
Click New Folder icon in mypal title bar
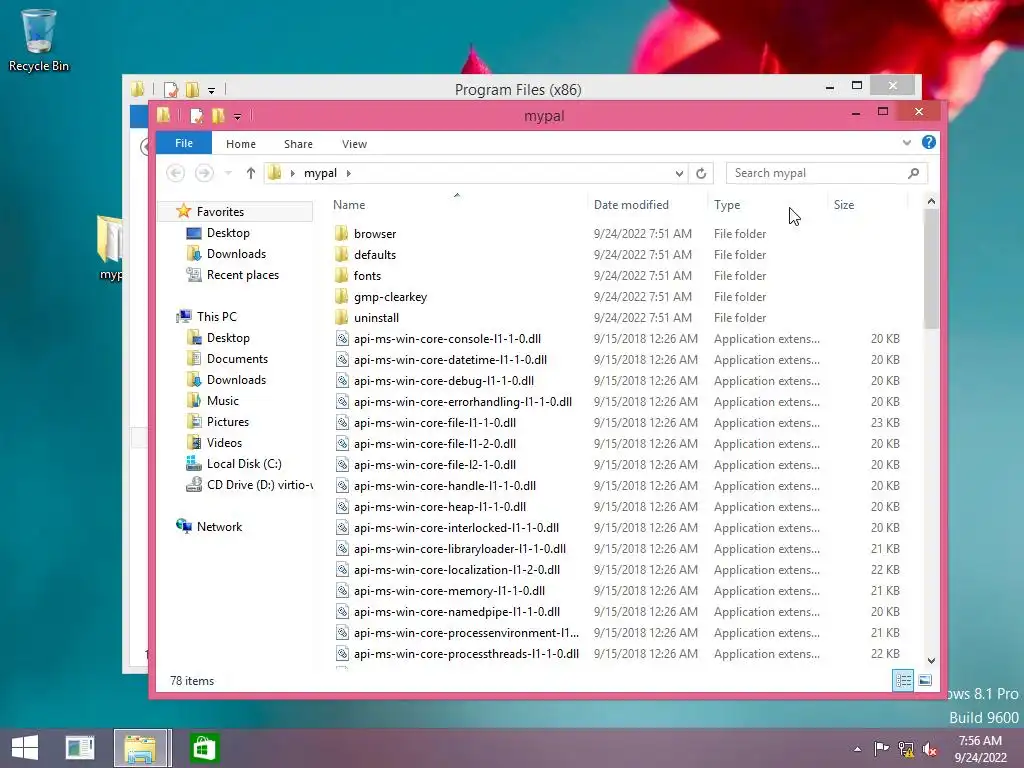pos(217,116)
